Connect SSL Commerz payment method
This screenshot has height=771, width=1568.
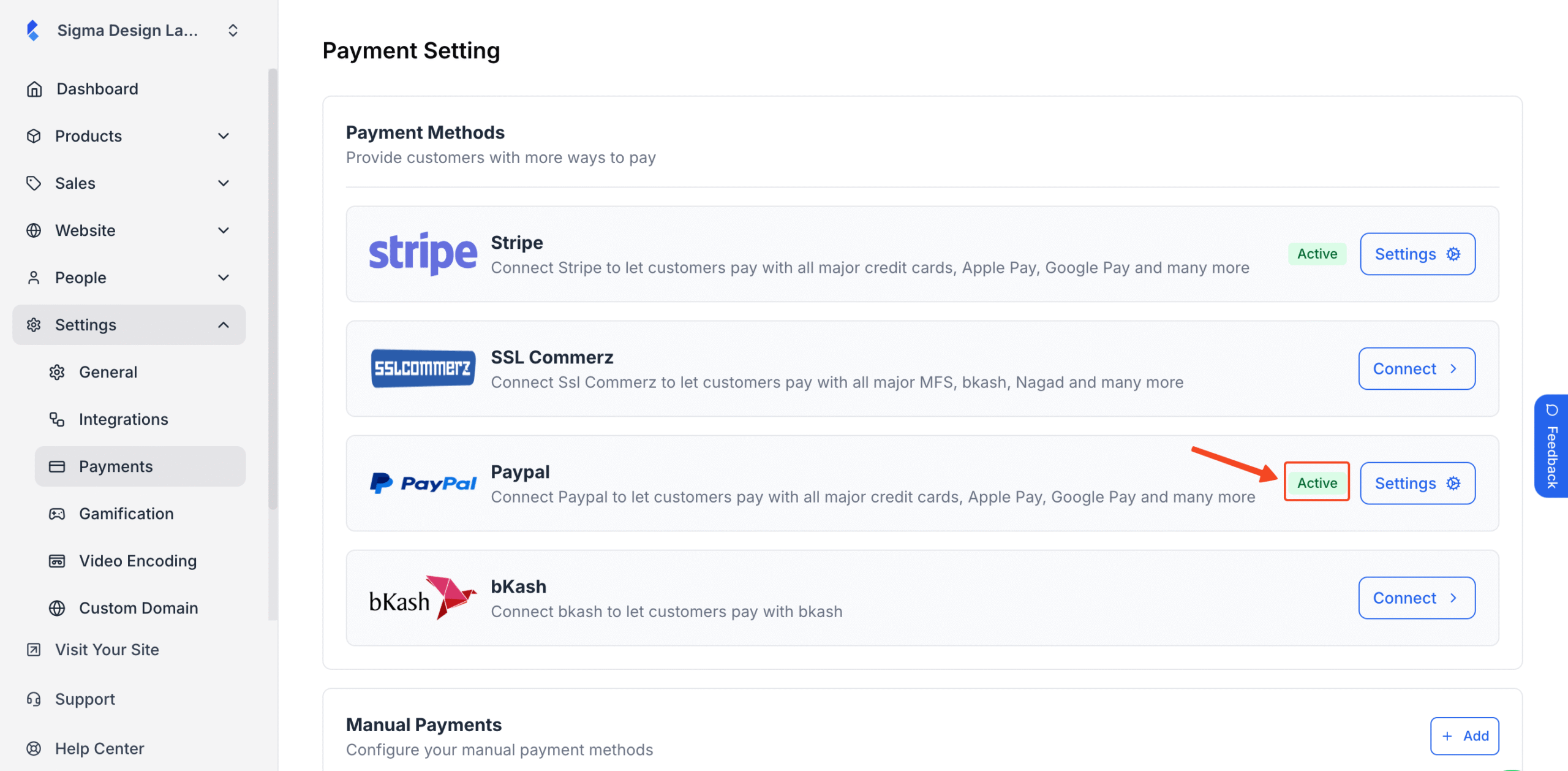click(x=1417, y=368)
